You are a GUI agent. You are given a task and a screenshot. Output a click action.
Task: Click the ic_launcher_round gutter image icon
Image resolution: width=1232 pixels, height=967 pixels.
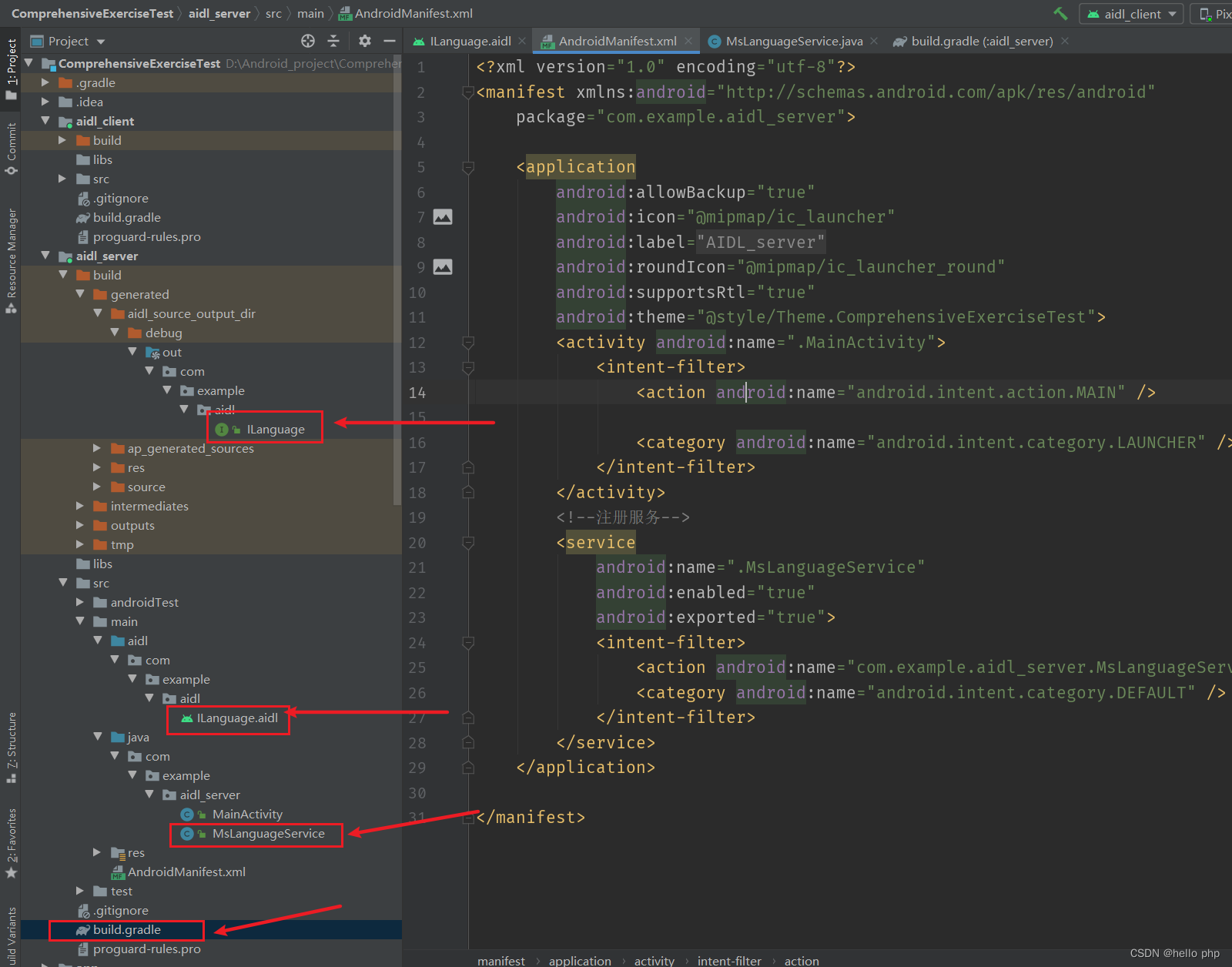[443, 267]
